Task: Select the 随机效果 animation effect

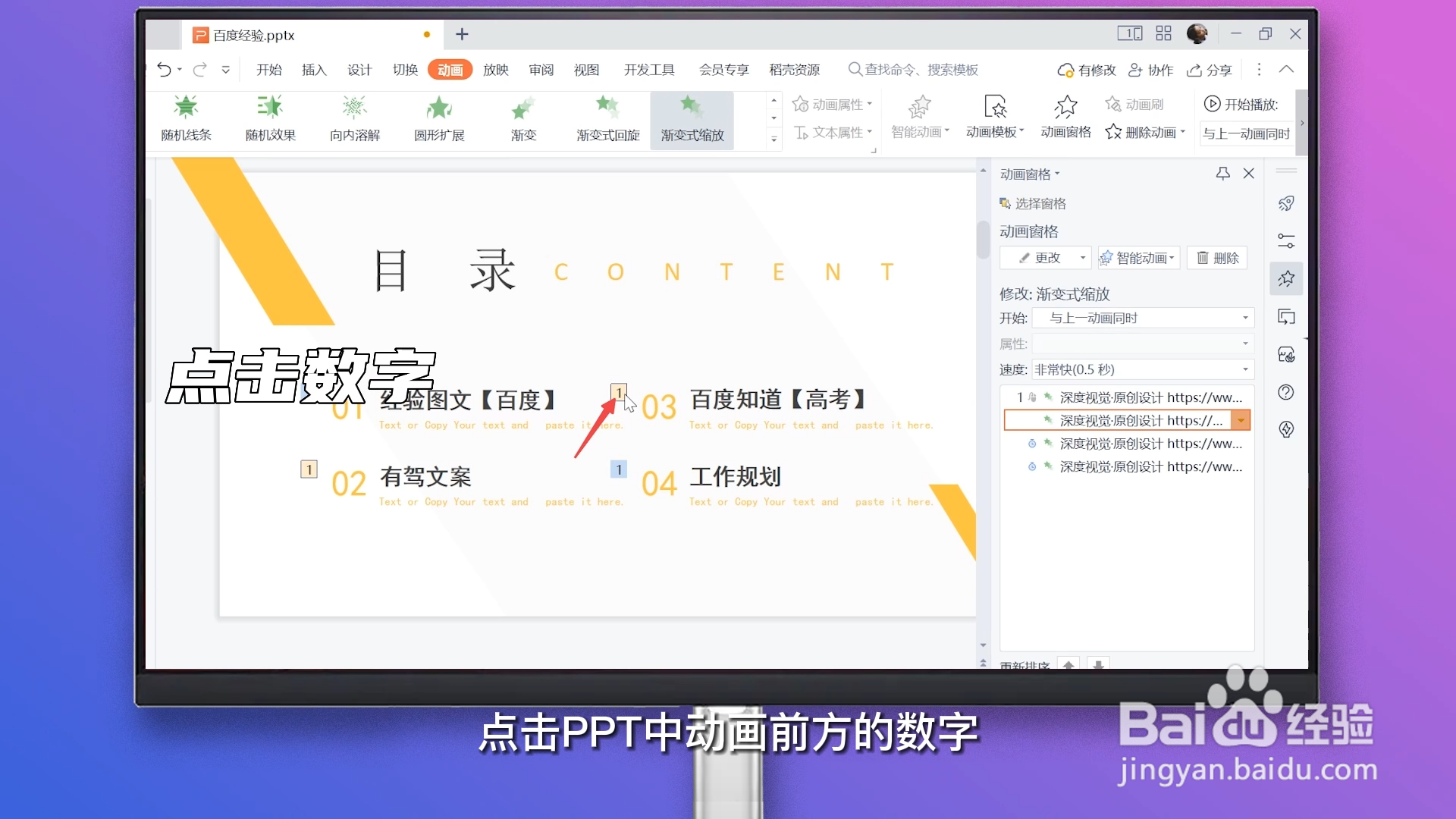Action: pyautogui.click(x=270, y=119)
